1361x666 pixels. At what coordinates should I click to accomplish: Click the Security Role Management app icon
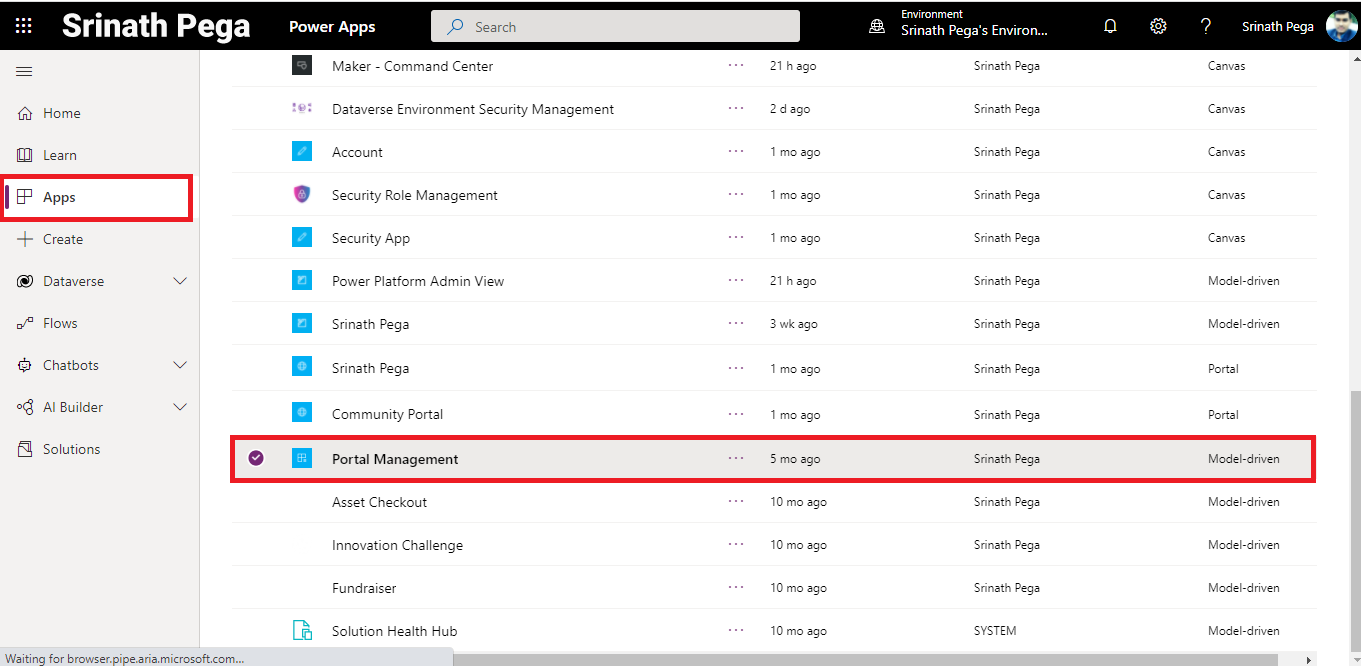(302, 194)
